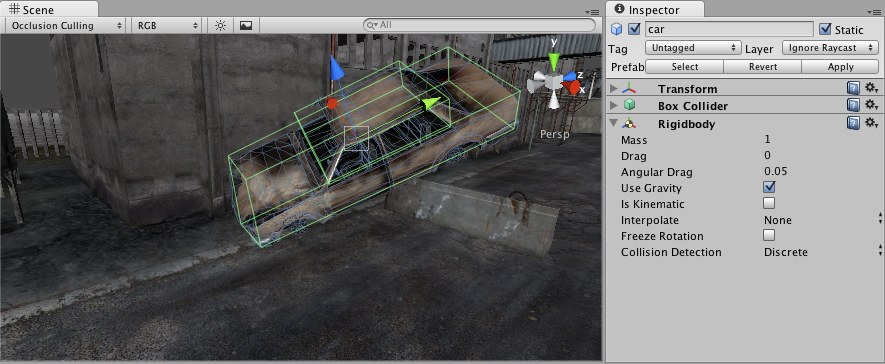Enable Is Kinematic checkbox
The height and width of the screenshot is (364, 885).
coord(769,203)
